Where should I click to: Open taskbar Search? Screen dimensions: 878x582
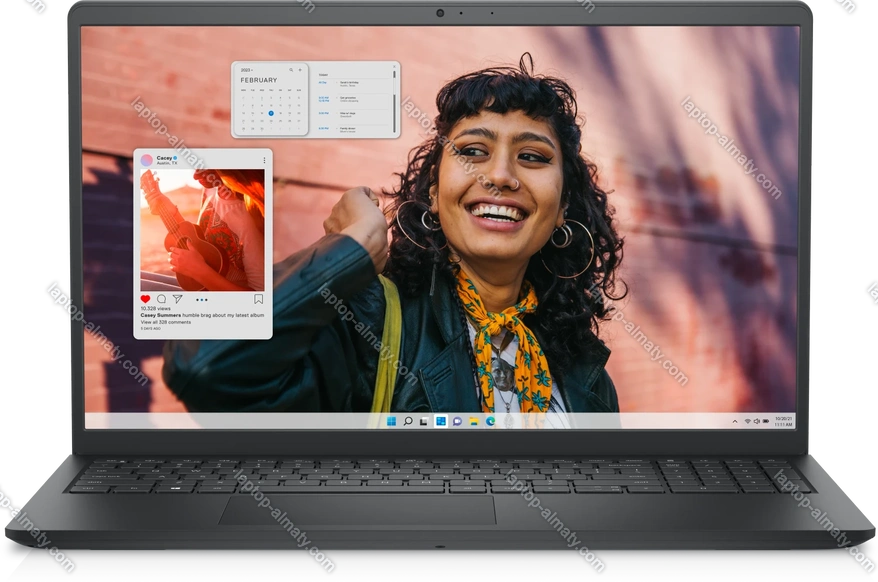tap(407, 421)
